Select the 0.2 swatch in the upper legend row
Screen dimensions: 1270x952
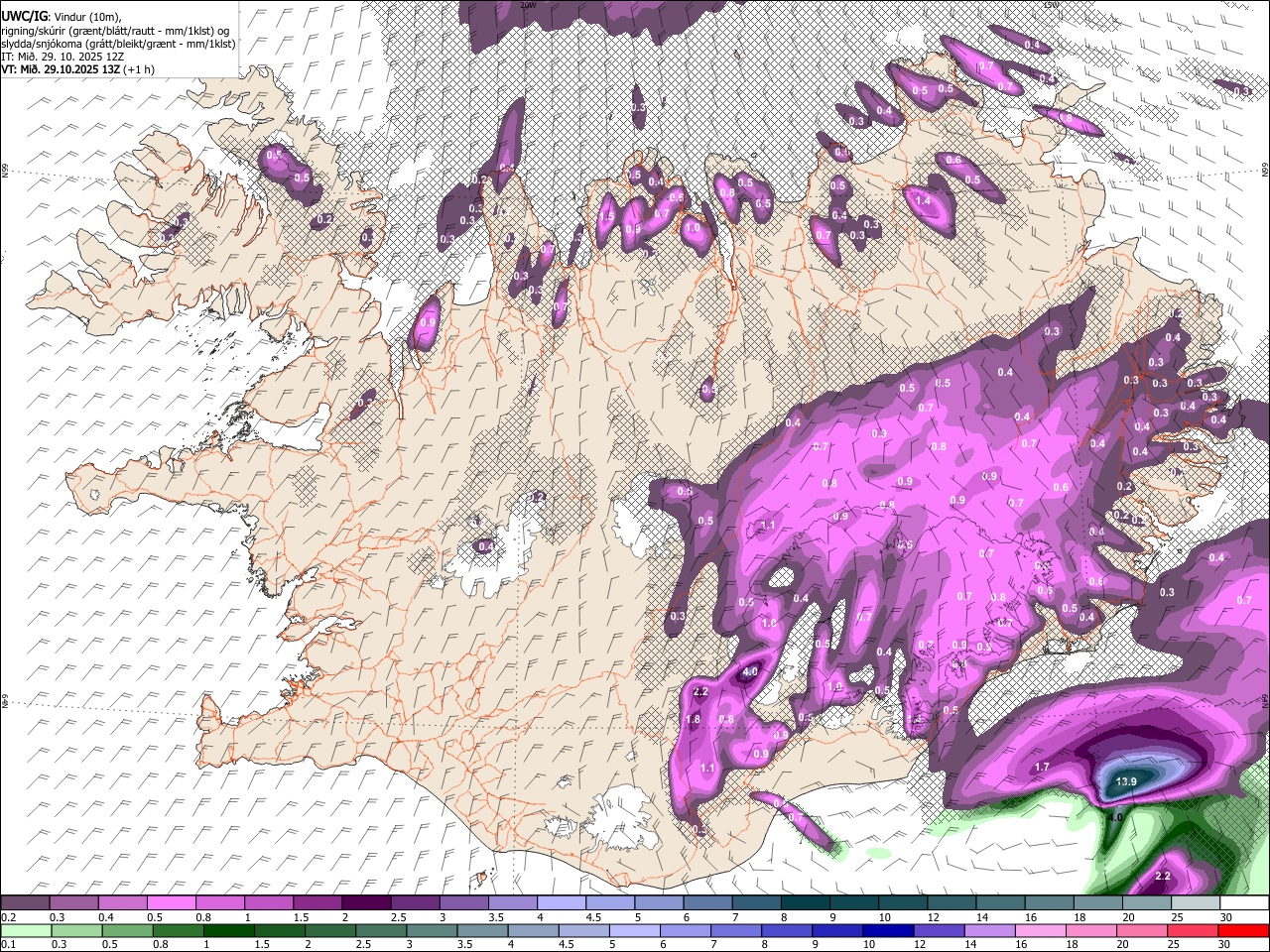(x=25, y=903)
